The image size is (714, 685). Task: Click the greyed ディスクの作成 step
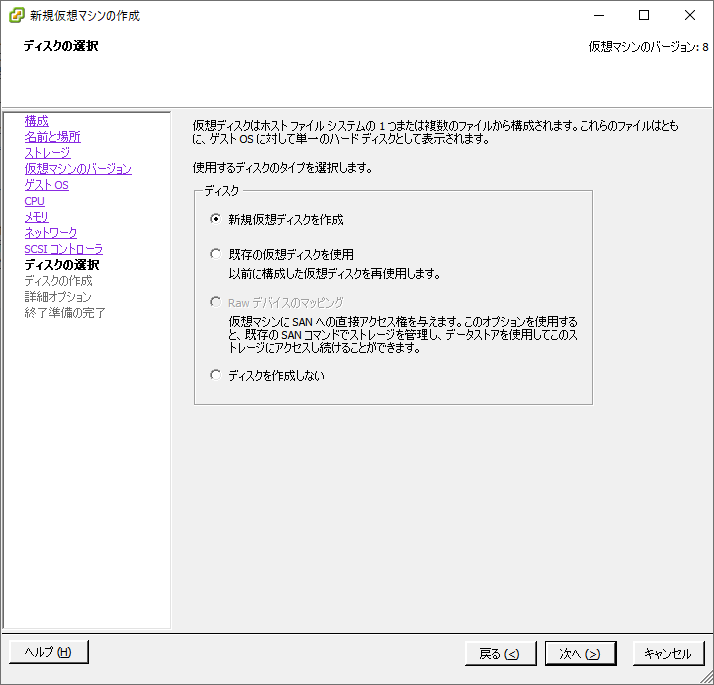(58, 281)
